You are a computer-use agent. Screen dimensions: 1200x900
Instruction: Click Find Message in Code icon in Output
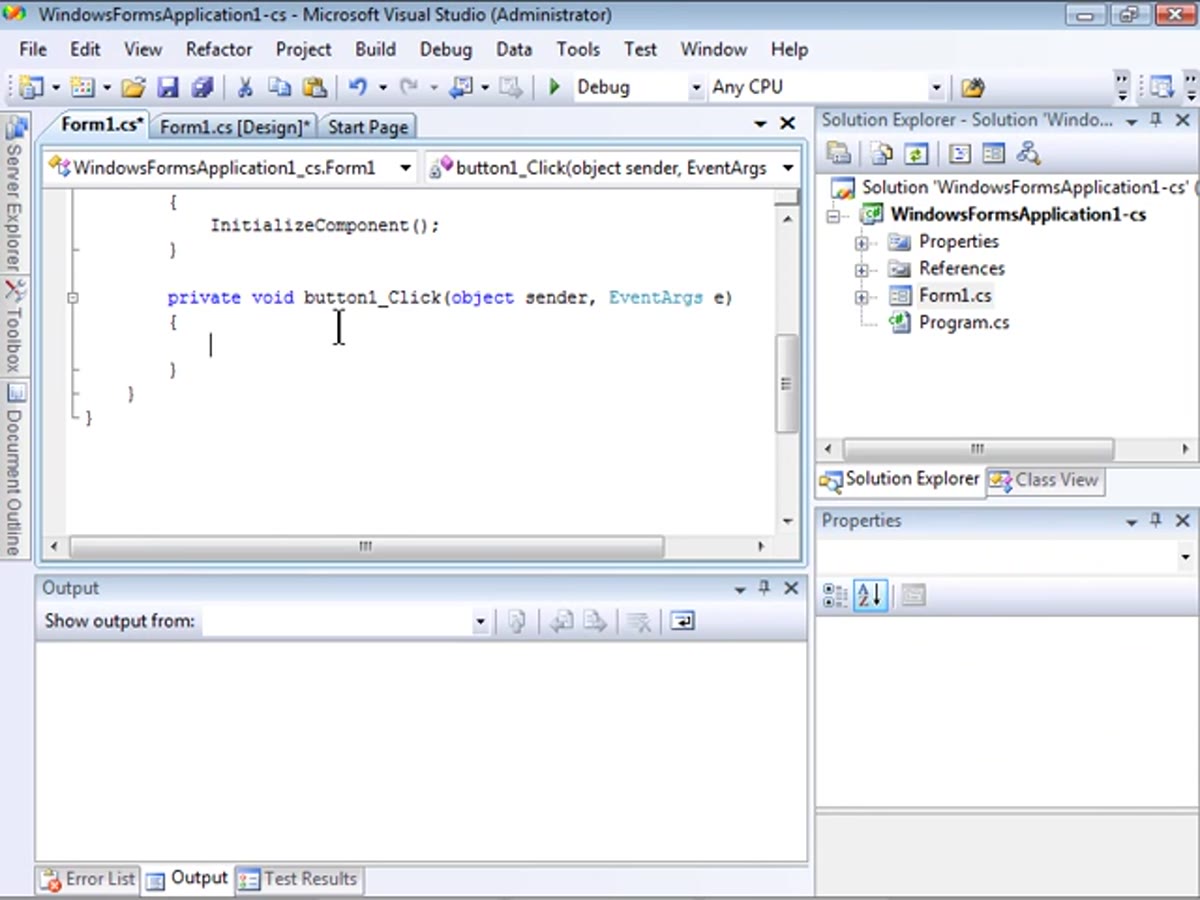click(517, 622)
